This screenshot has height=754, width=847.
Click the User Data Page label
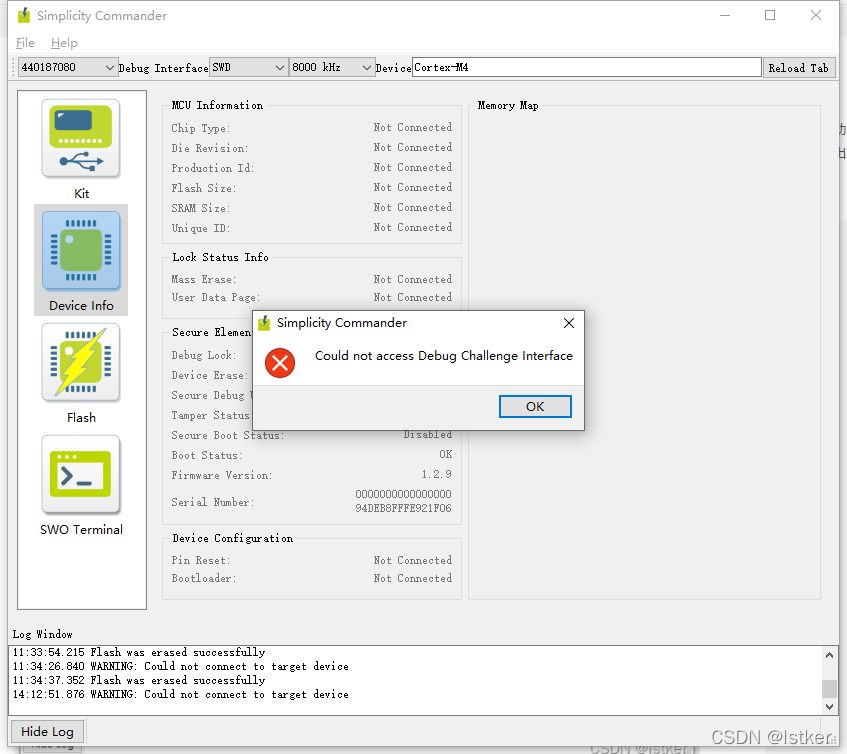pyautogui.click(x=216, y=298)
